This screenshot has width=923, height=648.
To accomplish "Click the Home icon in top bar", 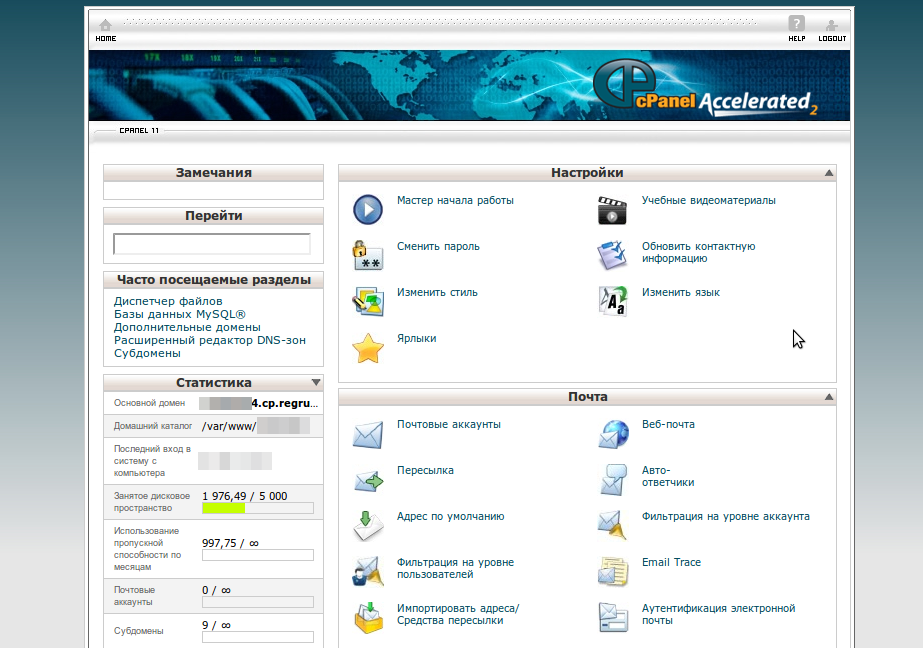I will pyautogui.click(x=105, y=27).
